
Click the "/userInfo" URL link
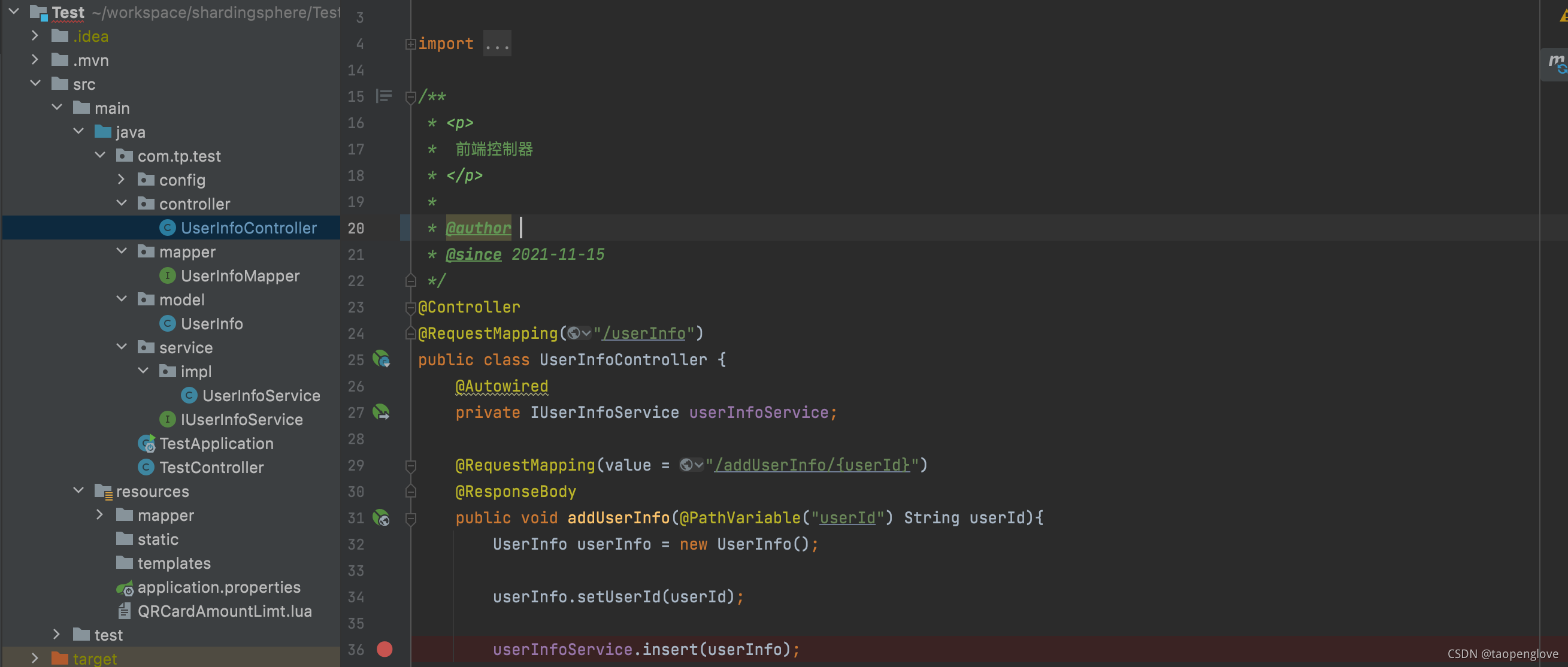point(644,333)
